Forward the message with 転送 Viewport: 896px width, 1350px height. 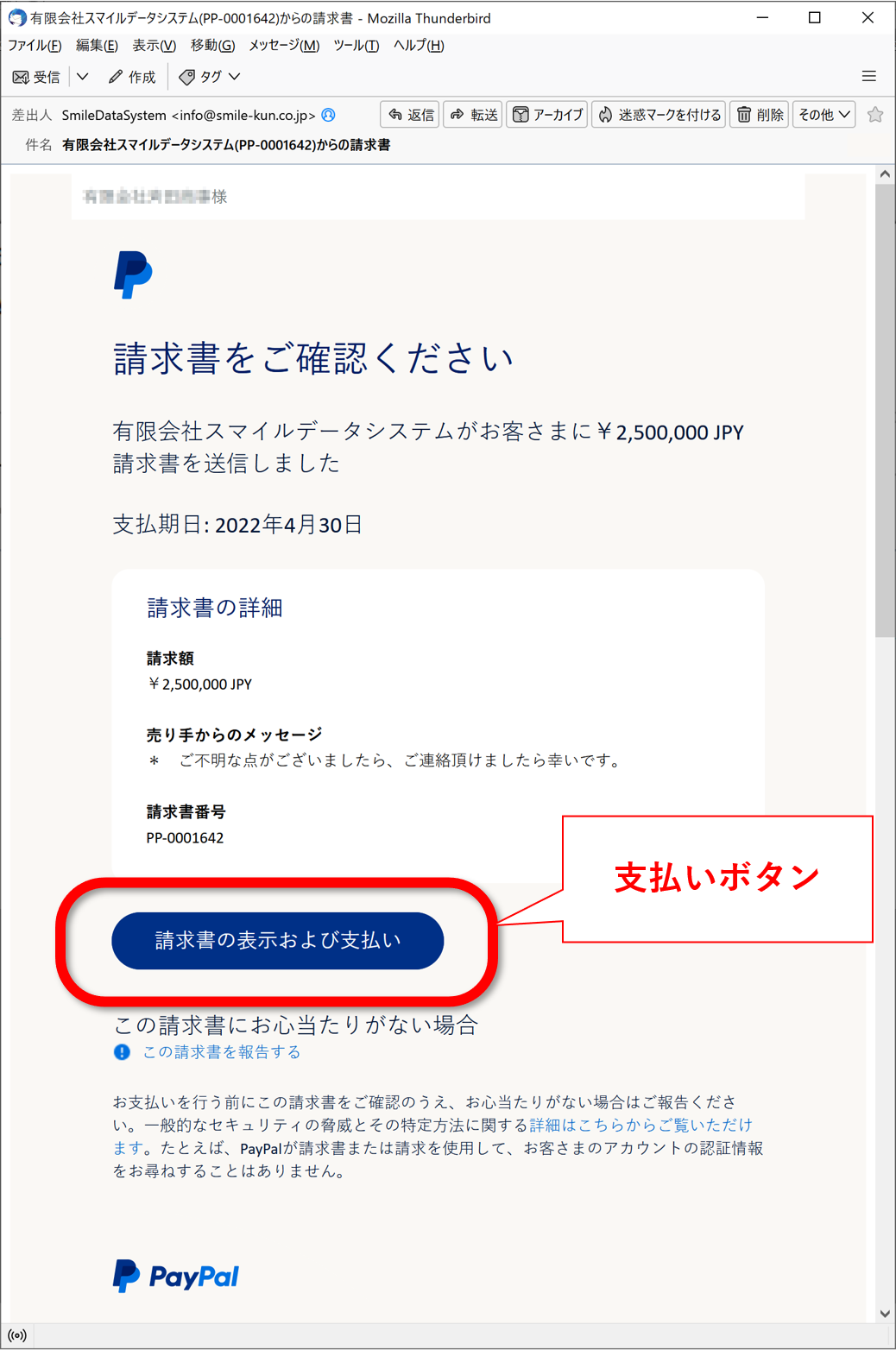[473, 115]
